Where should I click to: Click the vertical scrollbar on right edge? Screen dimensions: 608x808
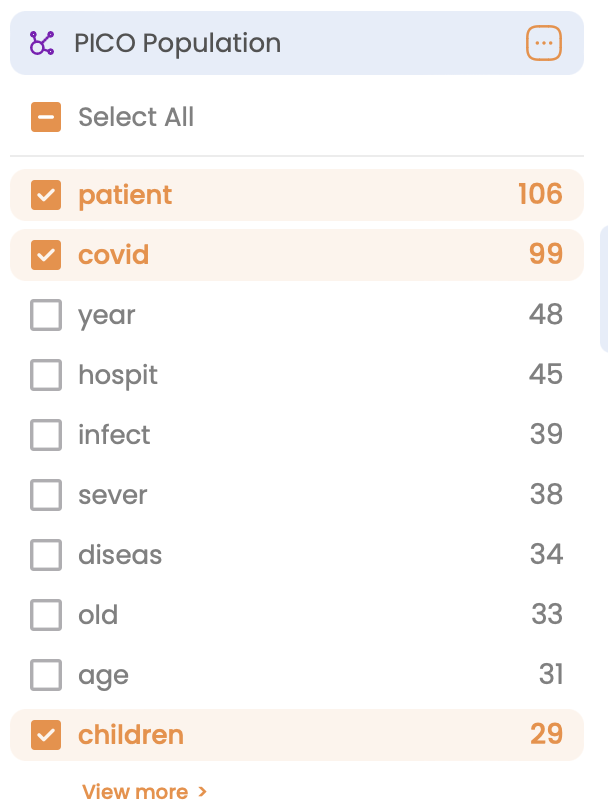click(x=603, y=288)
